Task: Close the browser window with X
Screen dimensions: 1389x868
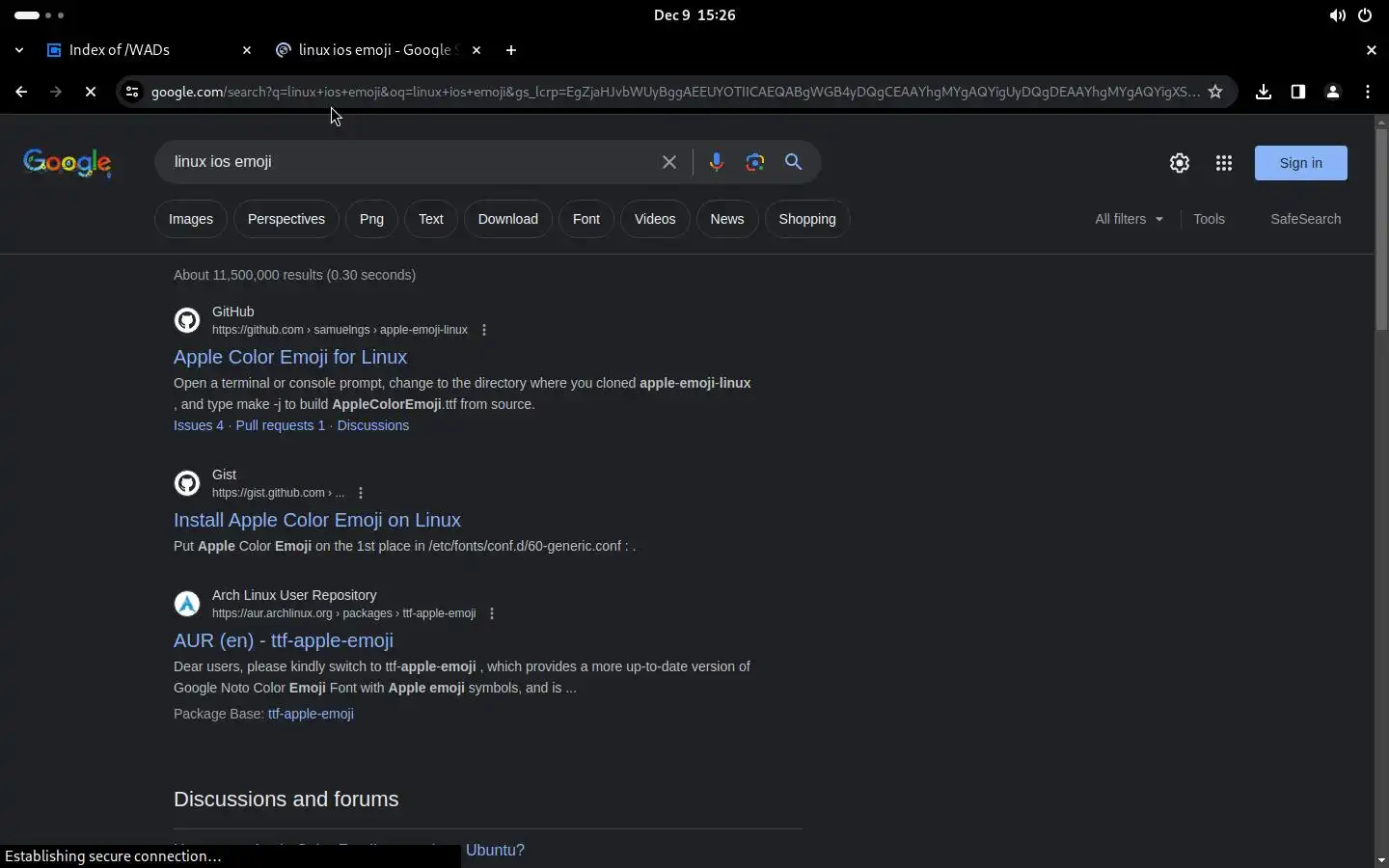Action: coord(1372,50)
